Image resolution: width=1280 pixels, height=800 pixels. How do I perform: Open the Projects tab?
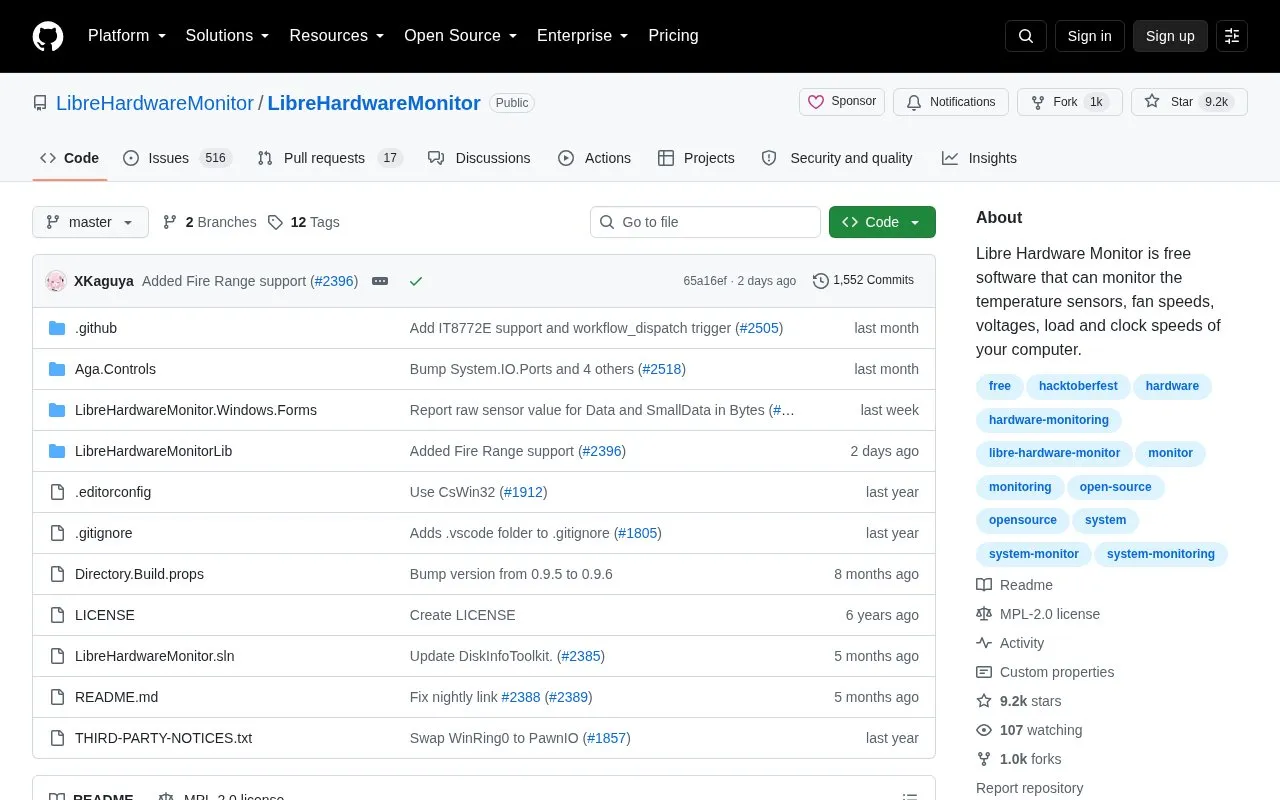(x=696, y=158)
